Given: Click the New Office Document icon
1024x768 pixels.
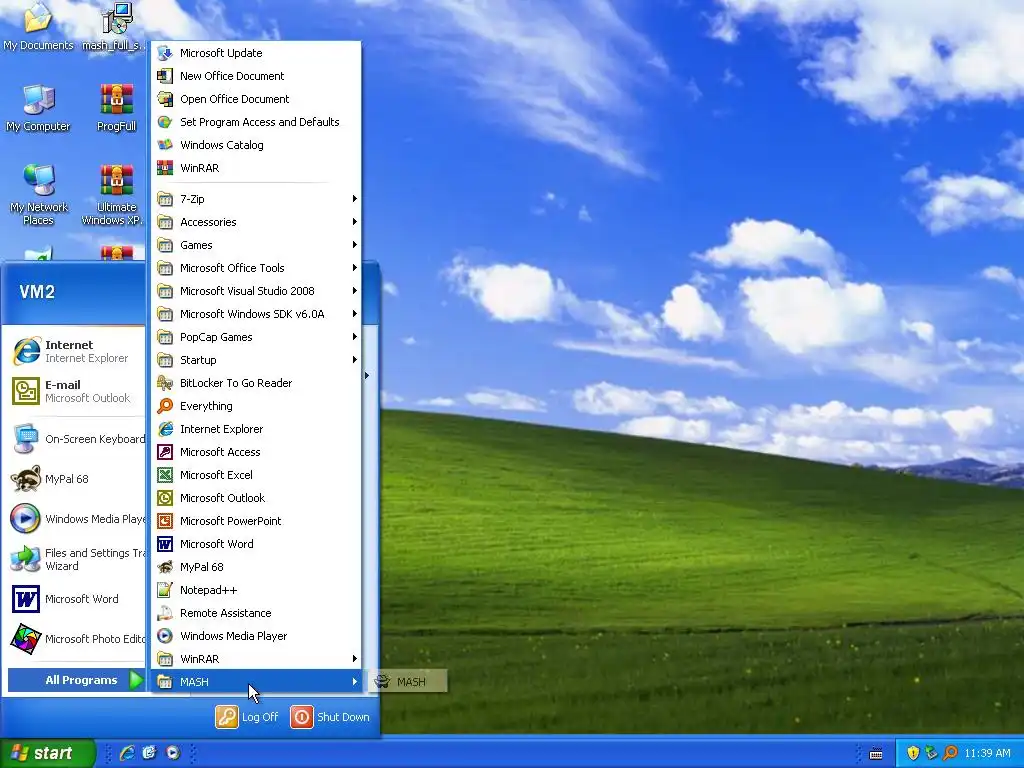Looking at the screenshot, I should 165,76.
